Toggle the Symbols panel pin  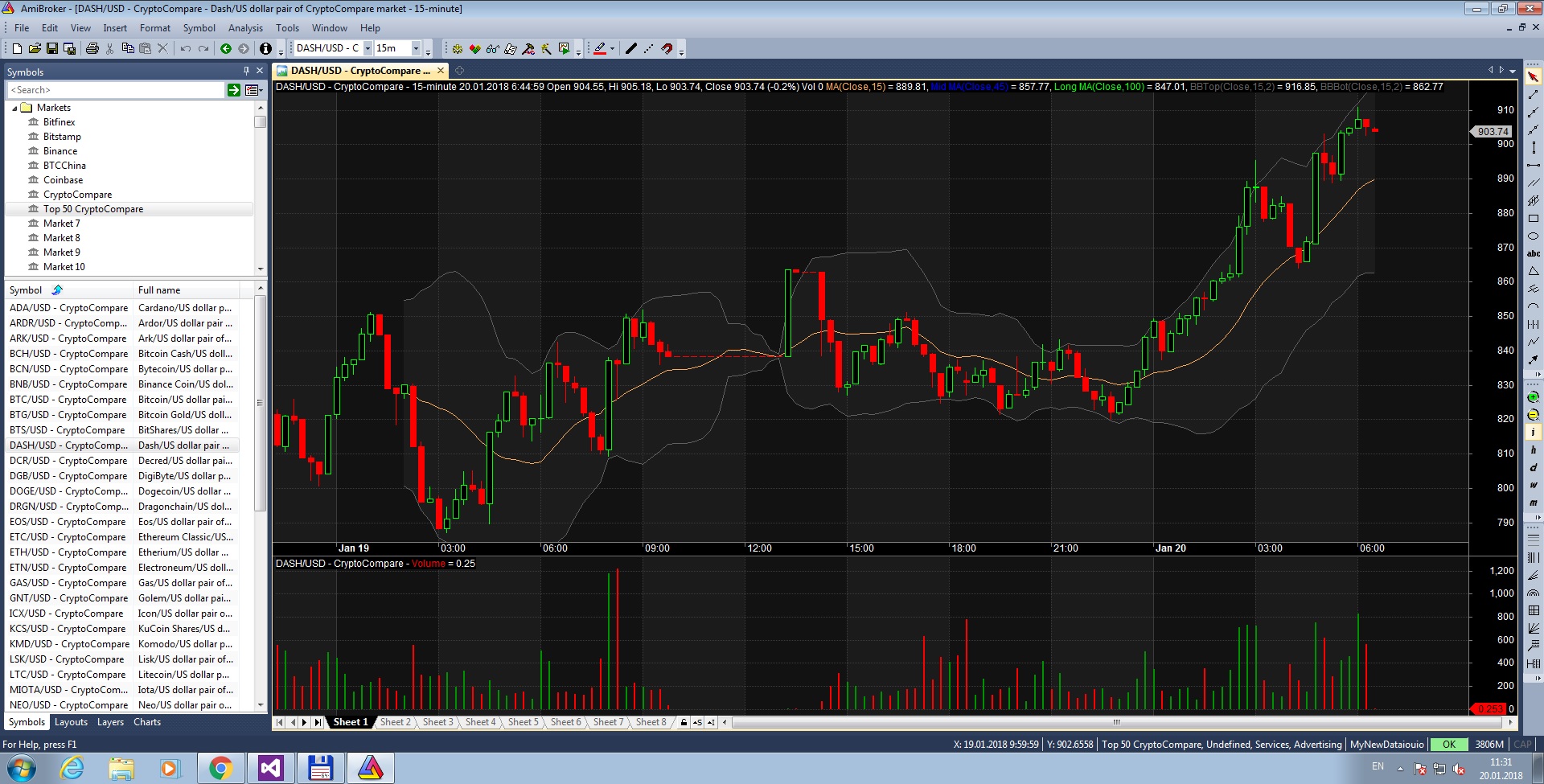246,72
